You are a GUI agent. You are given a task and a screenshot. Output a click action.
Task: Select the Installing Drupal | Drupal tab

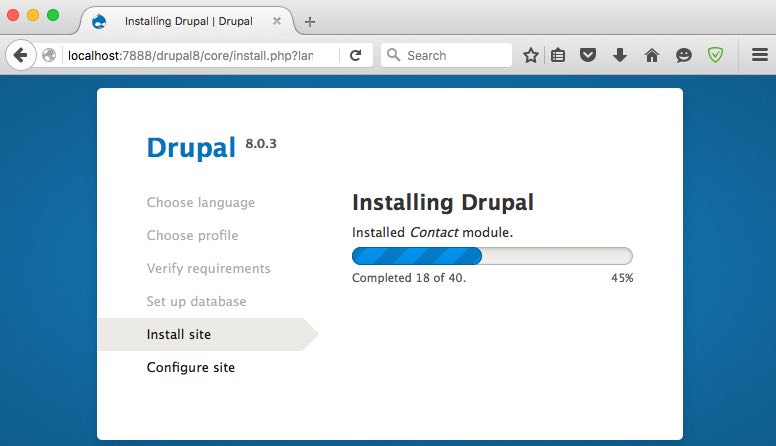click(187, 21)
